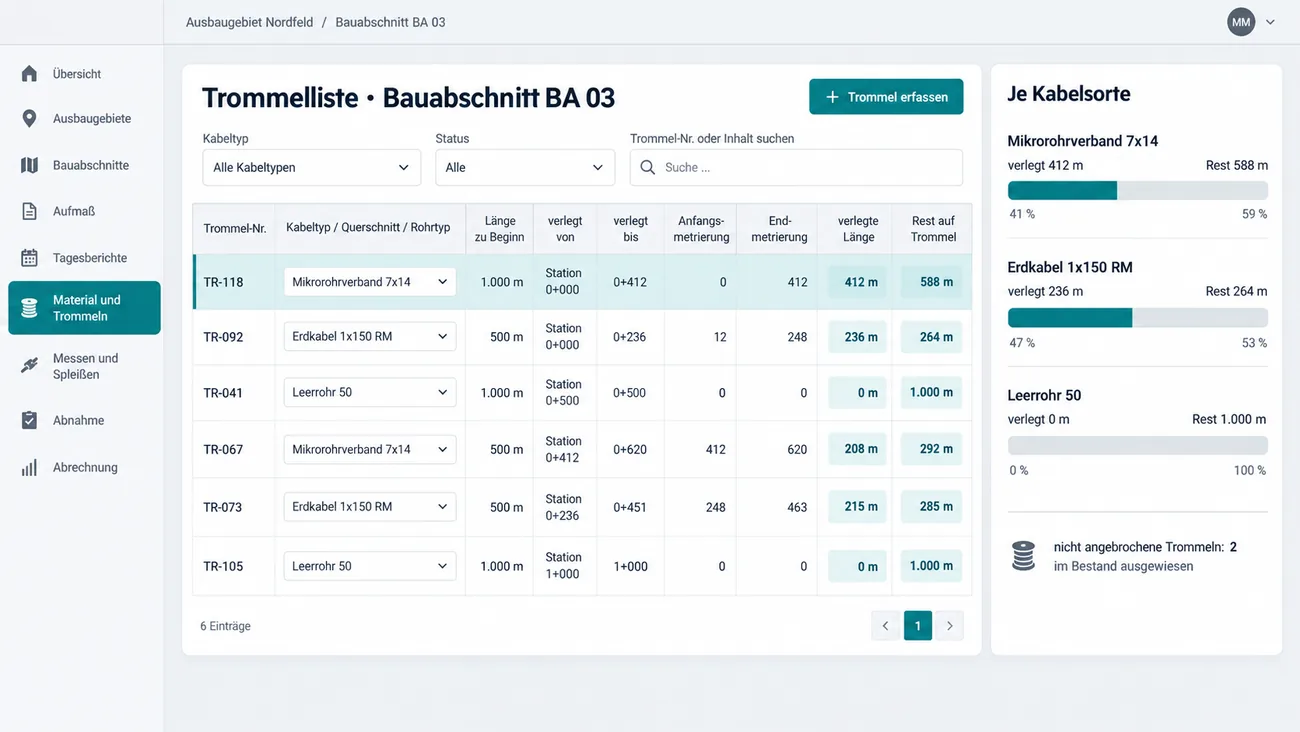This screenshot has width=1300, height=732.
Task: Open cable type dropdown for TR-118
Action: click(370, 282)
